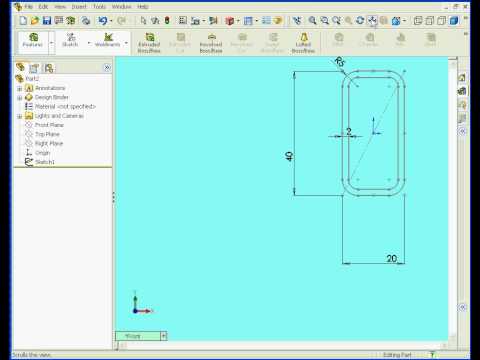This screenshot has width=480, height=360.
Task: Click the Pan view icon
Action: click(372, 21)
